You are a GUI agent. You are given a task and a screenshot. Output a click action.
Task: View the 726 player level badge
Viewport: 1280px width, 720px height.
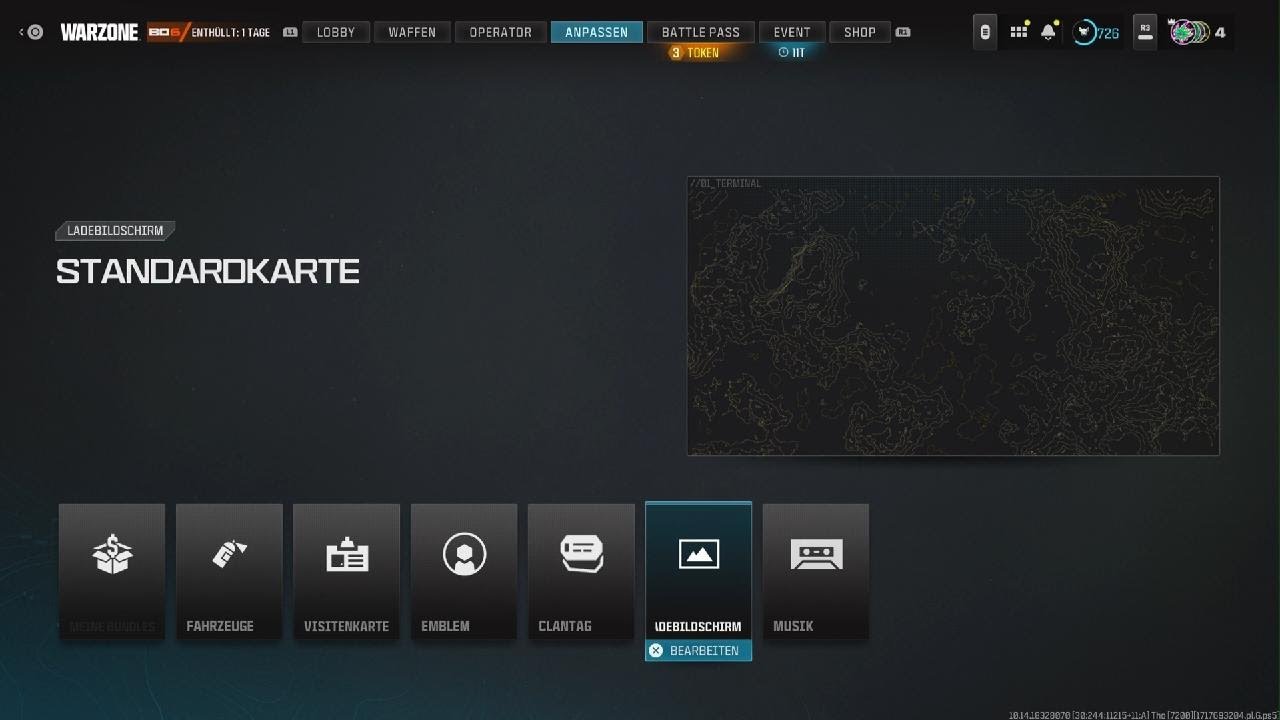pyautogui.click(x=1096, y=33)
